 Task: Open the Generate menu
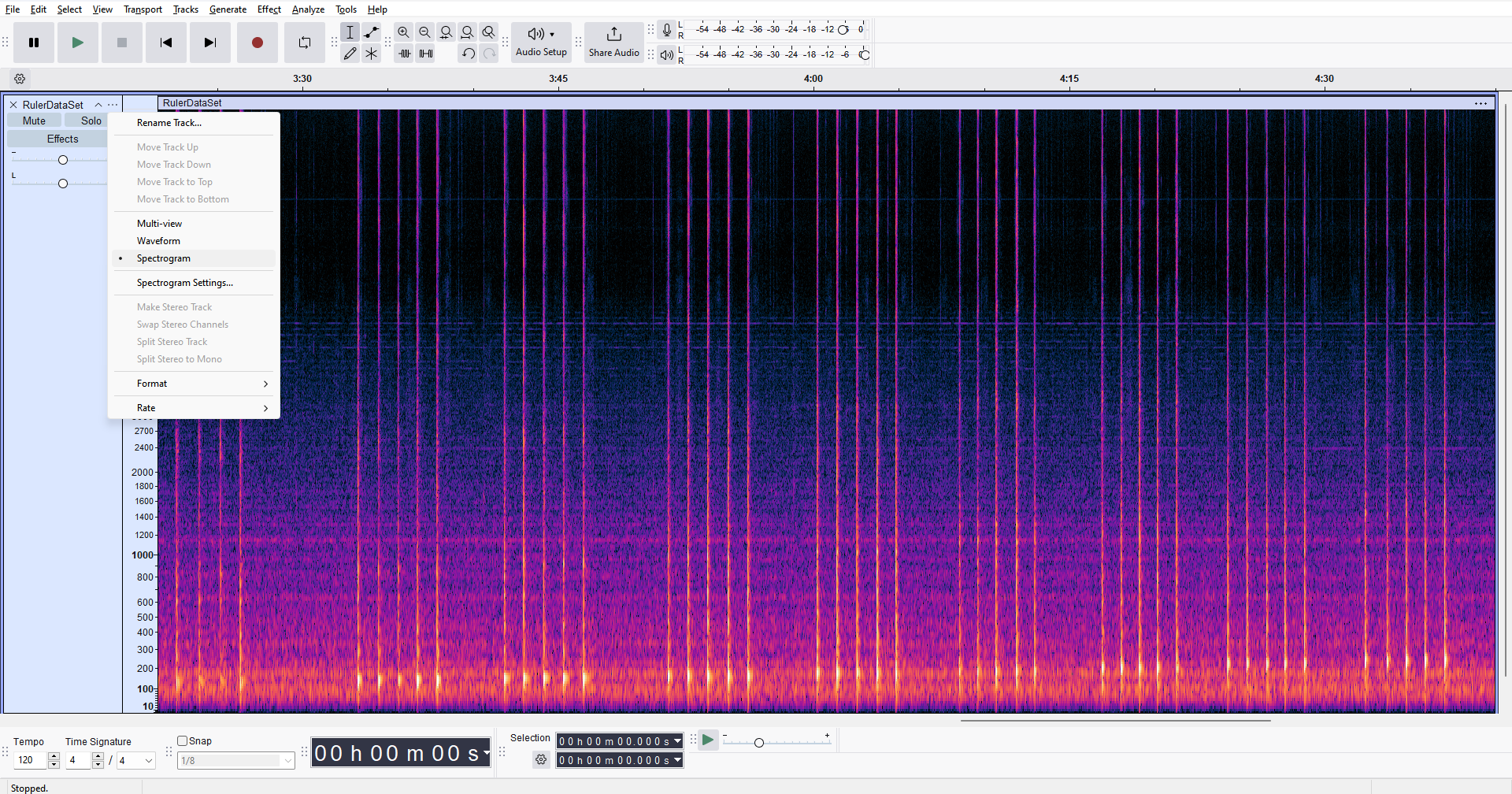[228, 9]
